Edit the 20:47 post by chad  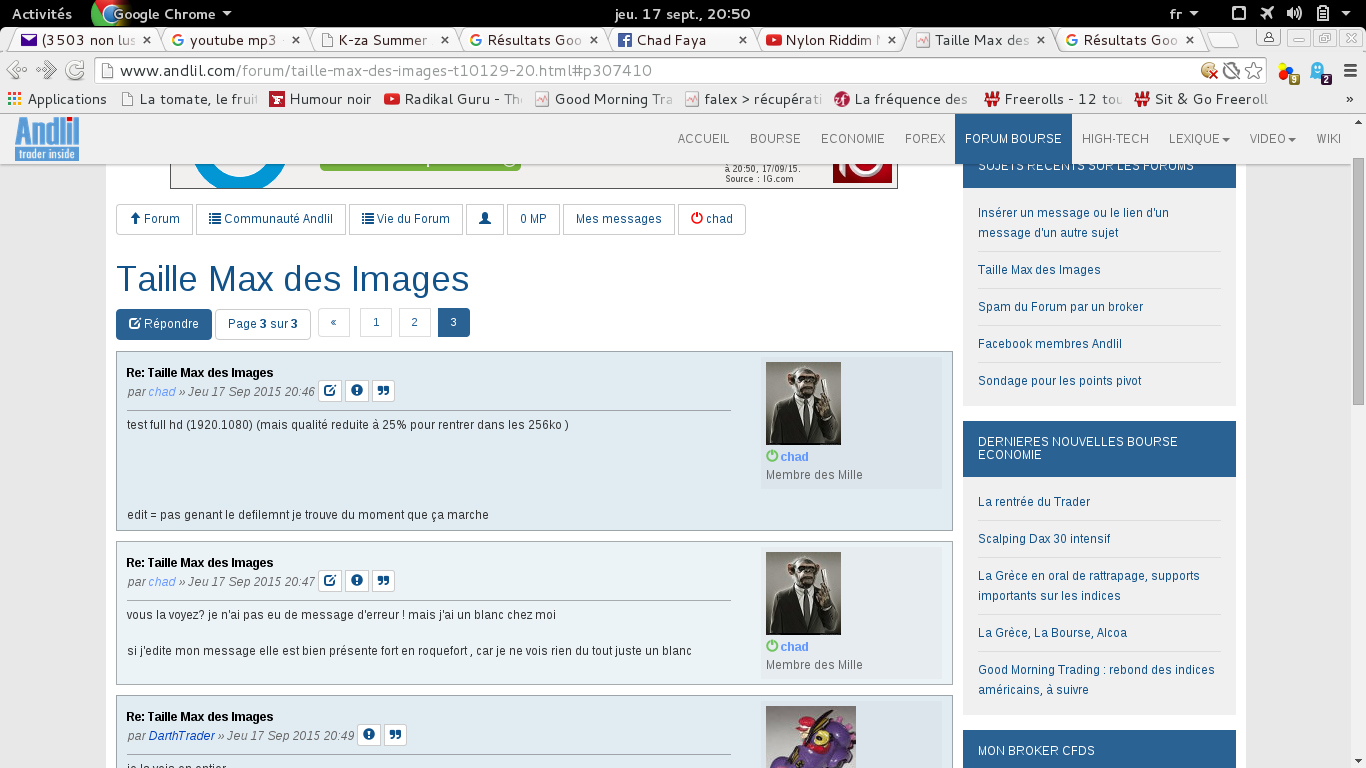pyautogui.click(x=330, y=581)
